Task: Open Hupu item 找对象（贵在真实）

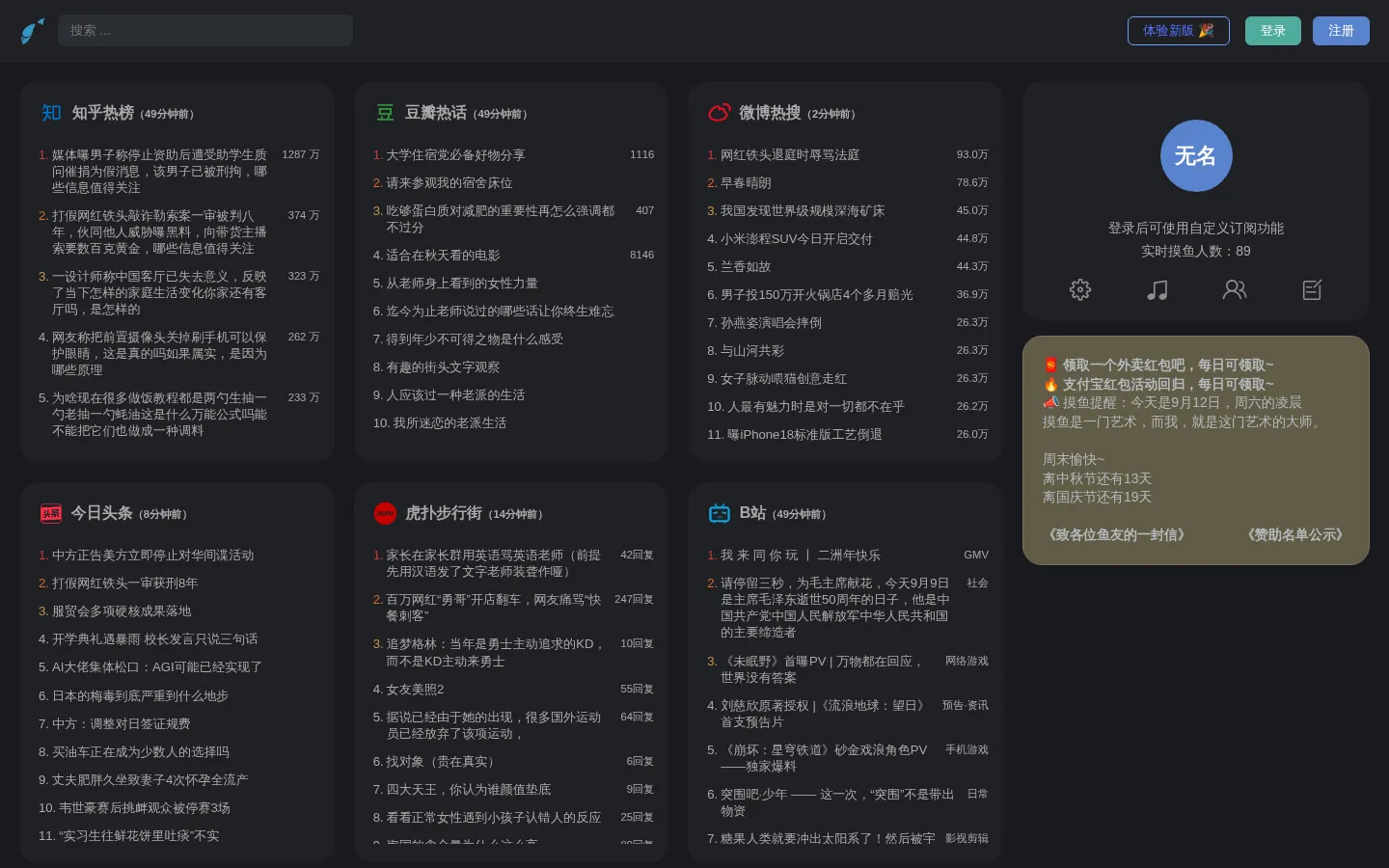Action: point(439,761)
